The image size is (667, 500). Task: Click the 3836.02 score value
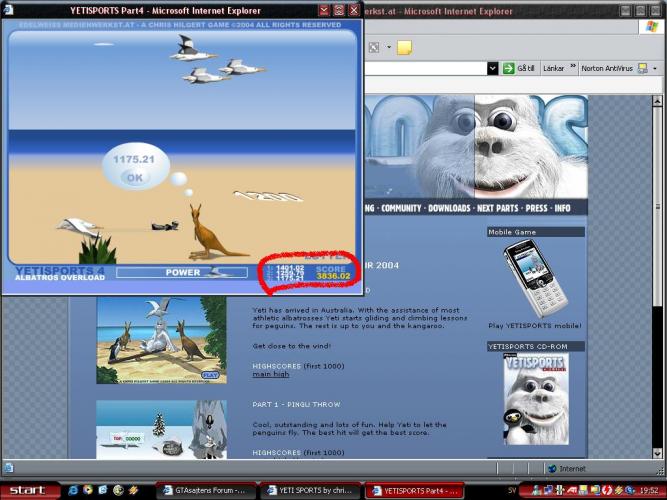333,276
